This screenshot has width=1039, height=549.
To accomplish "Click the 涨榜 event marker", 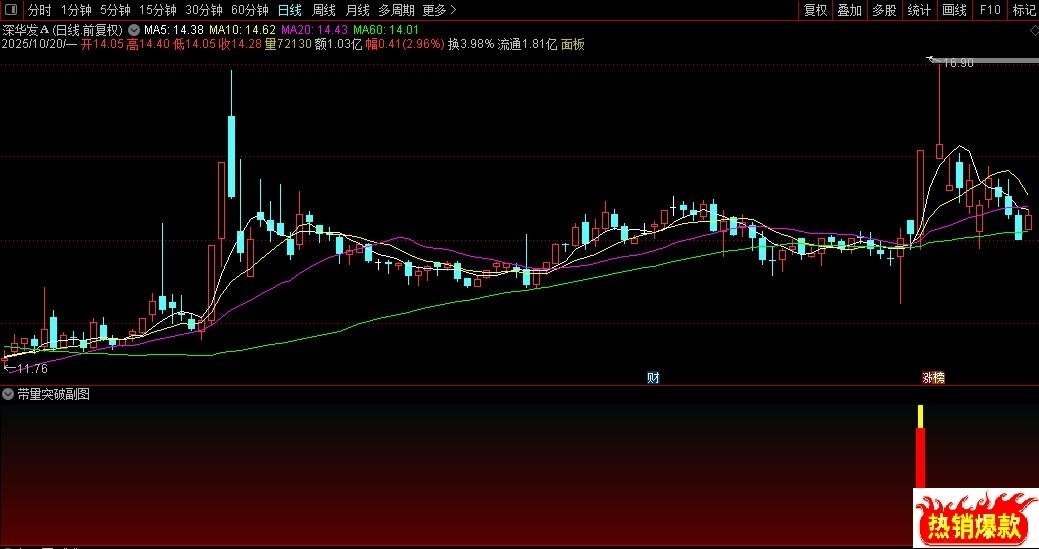I will point(934,377).
